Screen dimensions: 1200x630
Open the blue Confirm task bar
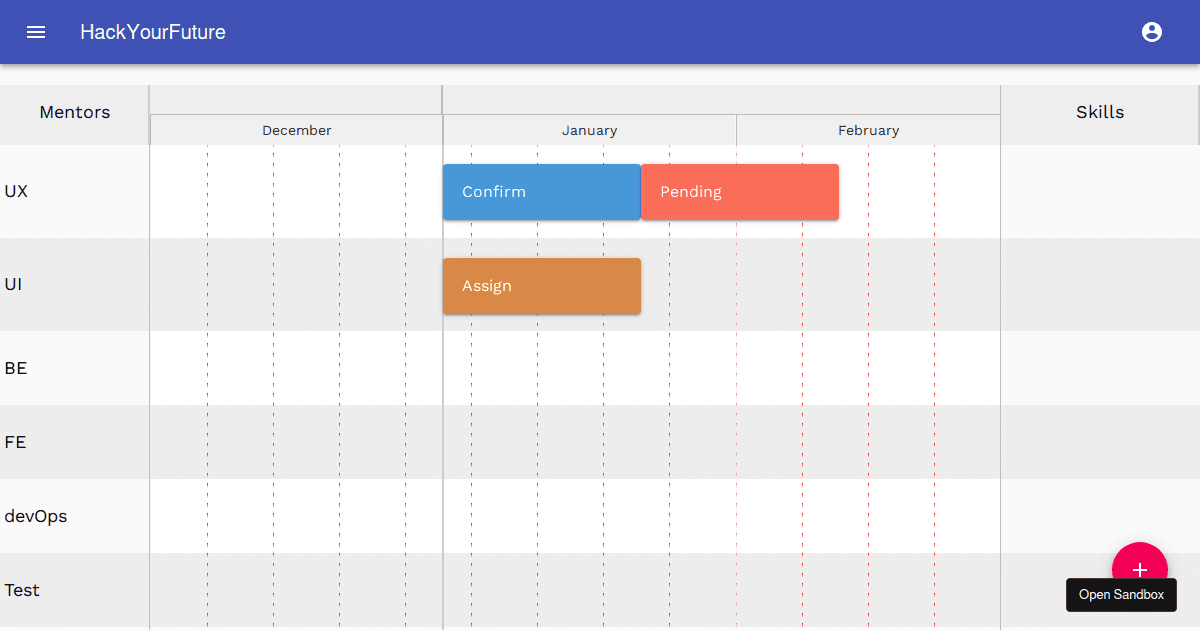point(542,192)
